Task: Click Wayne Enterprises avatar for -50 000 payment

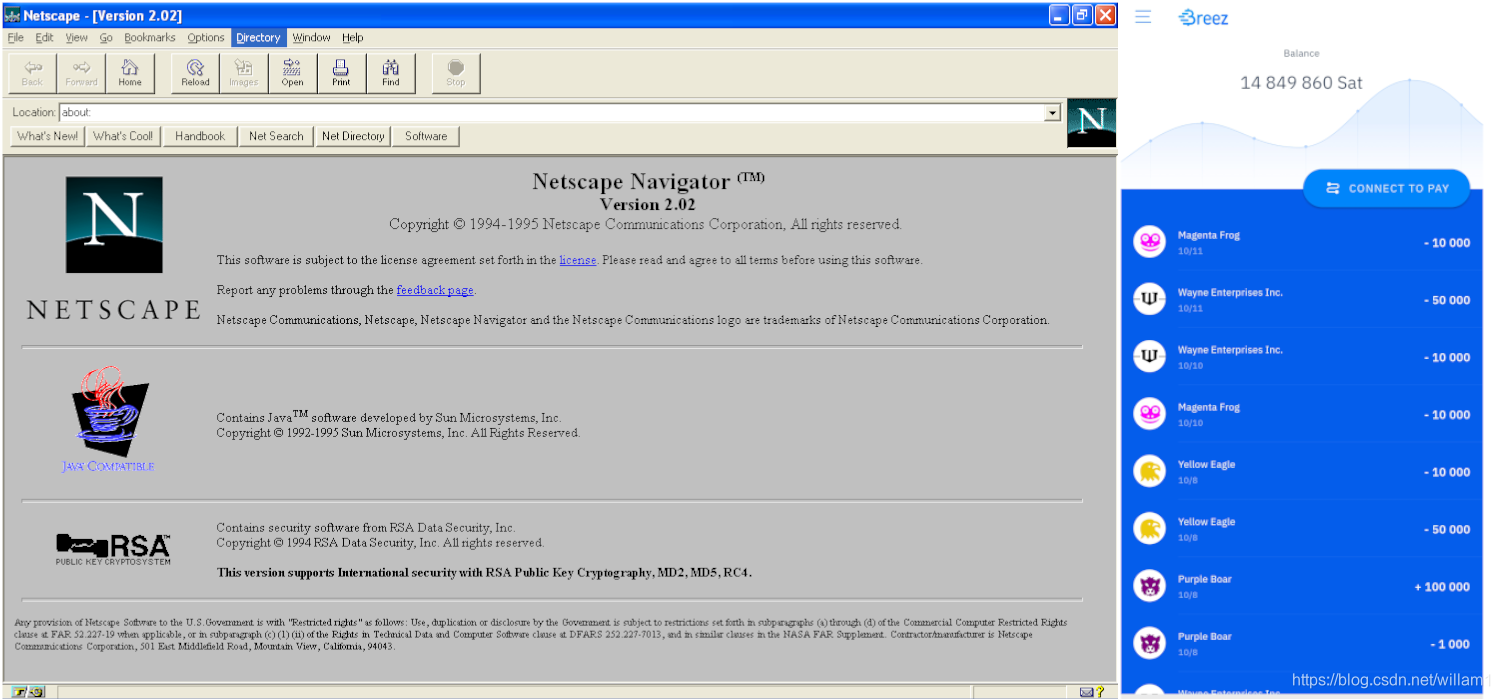Action: tap(1150, 299)
